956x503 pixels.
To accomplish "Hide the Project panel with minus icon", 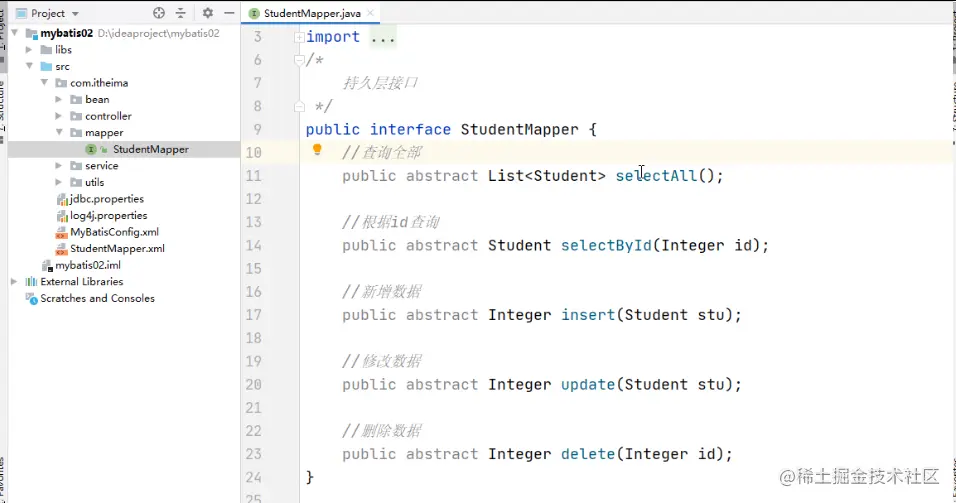I will (229, 13).
